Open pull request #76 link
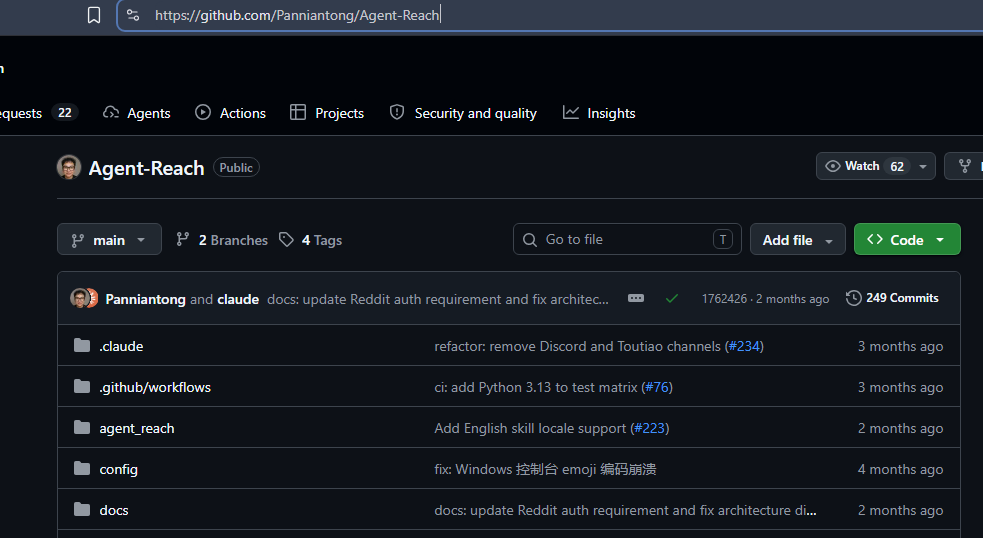The image size is (983, 538). (657, 388)
